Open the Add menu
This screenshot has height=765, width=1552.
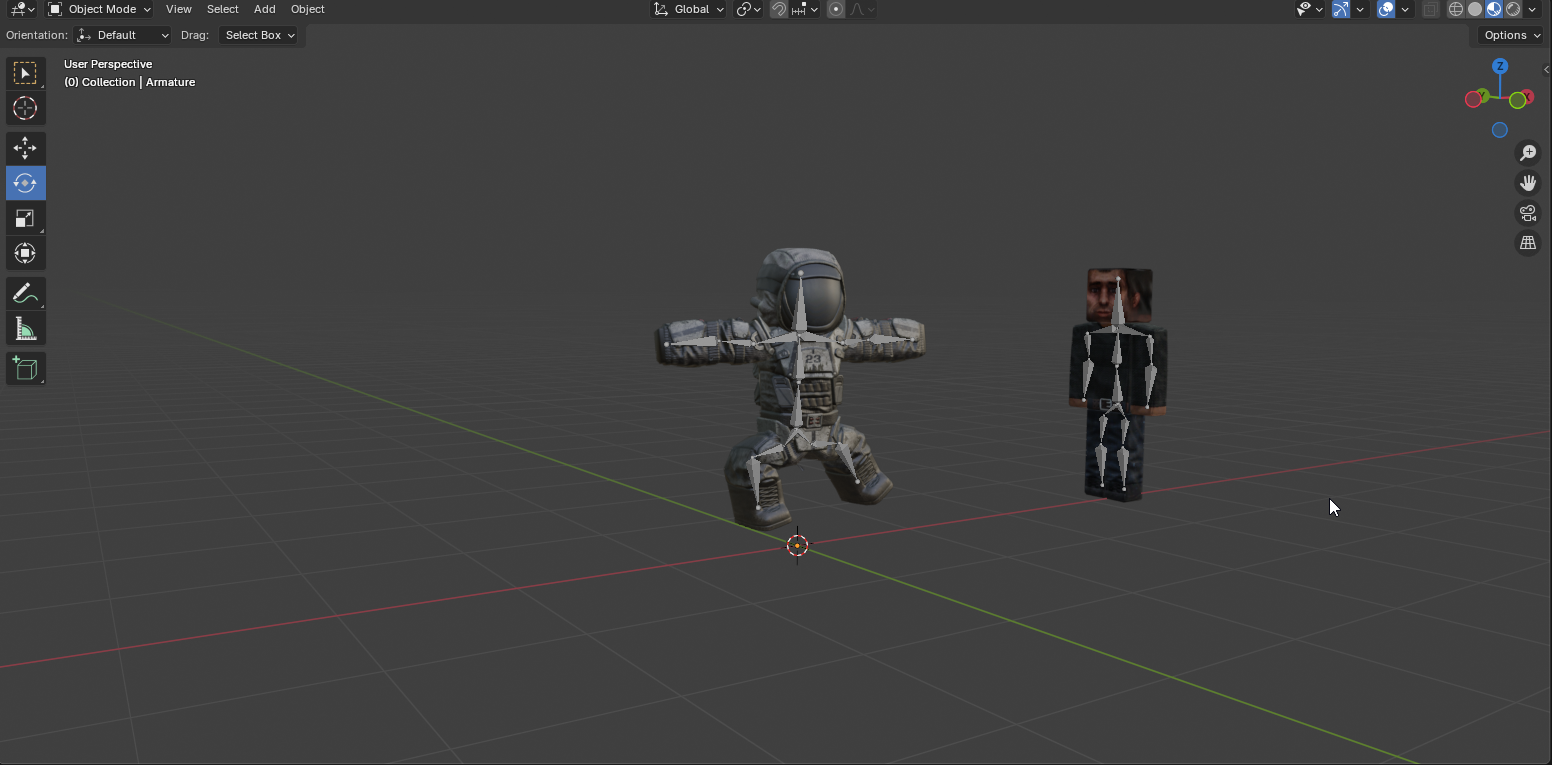coord(264,9)
